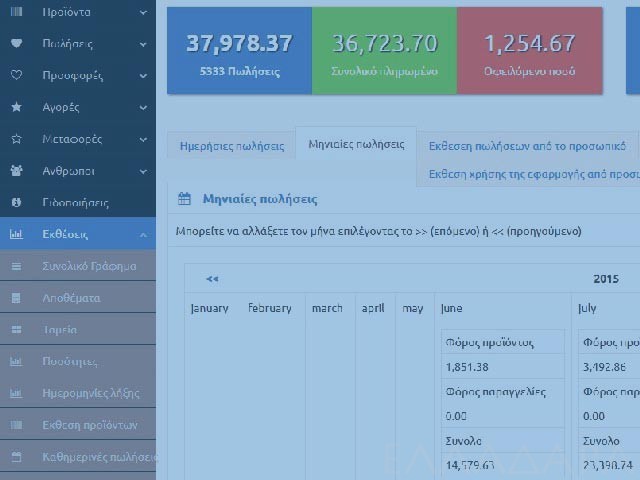Click the January column header
The image size is (640, 480).
(209, 308)
